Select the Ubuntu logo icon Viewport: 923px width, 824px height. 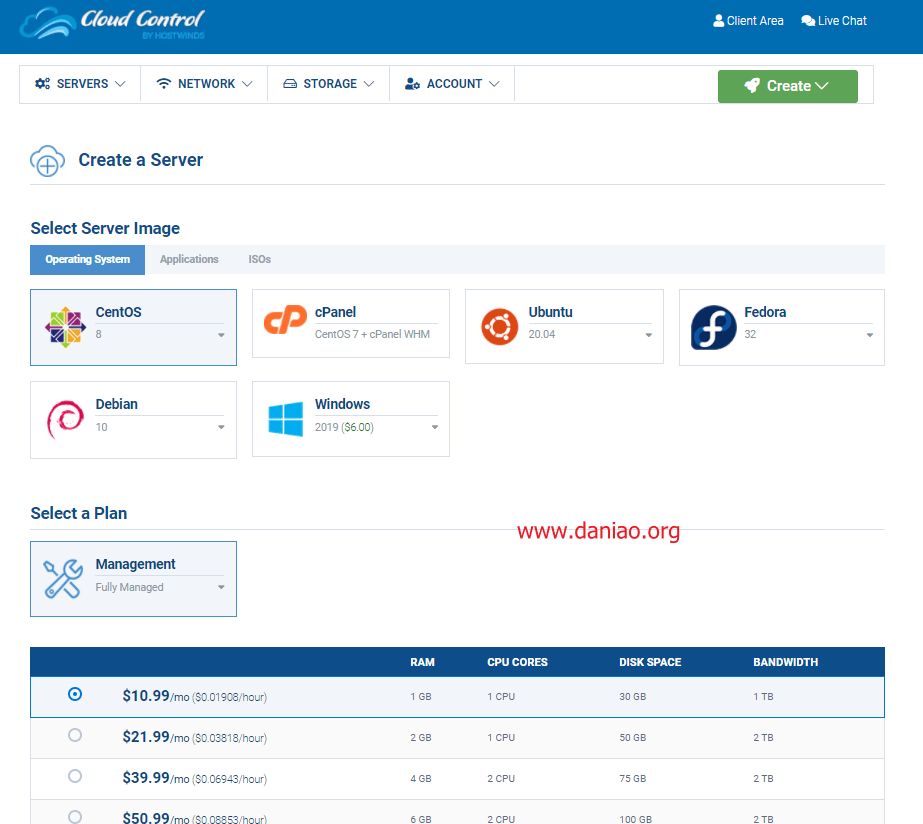[500, 327]
